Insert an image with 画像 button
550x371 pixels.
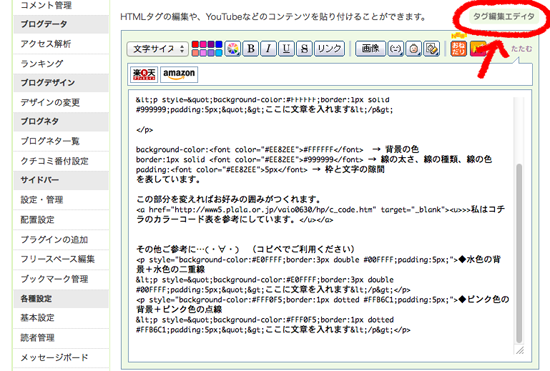(x=370, y=49)
